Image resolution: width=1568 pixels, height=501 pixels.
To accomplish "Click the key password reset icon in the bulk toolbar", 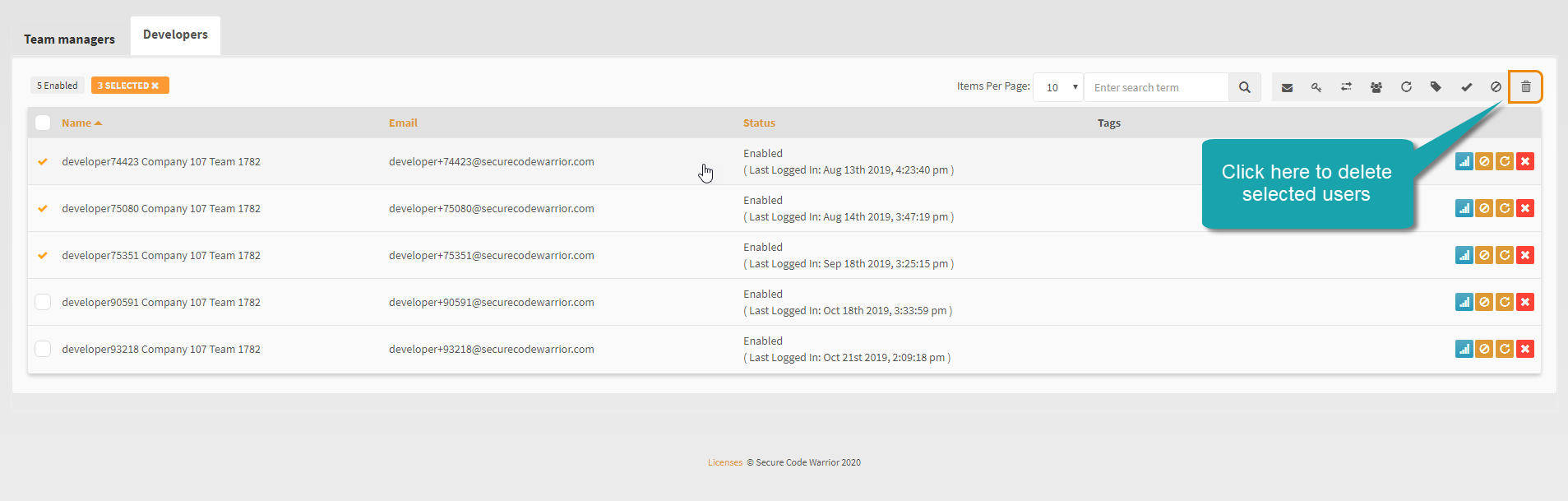I will tap(1316, 87).
